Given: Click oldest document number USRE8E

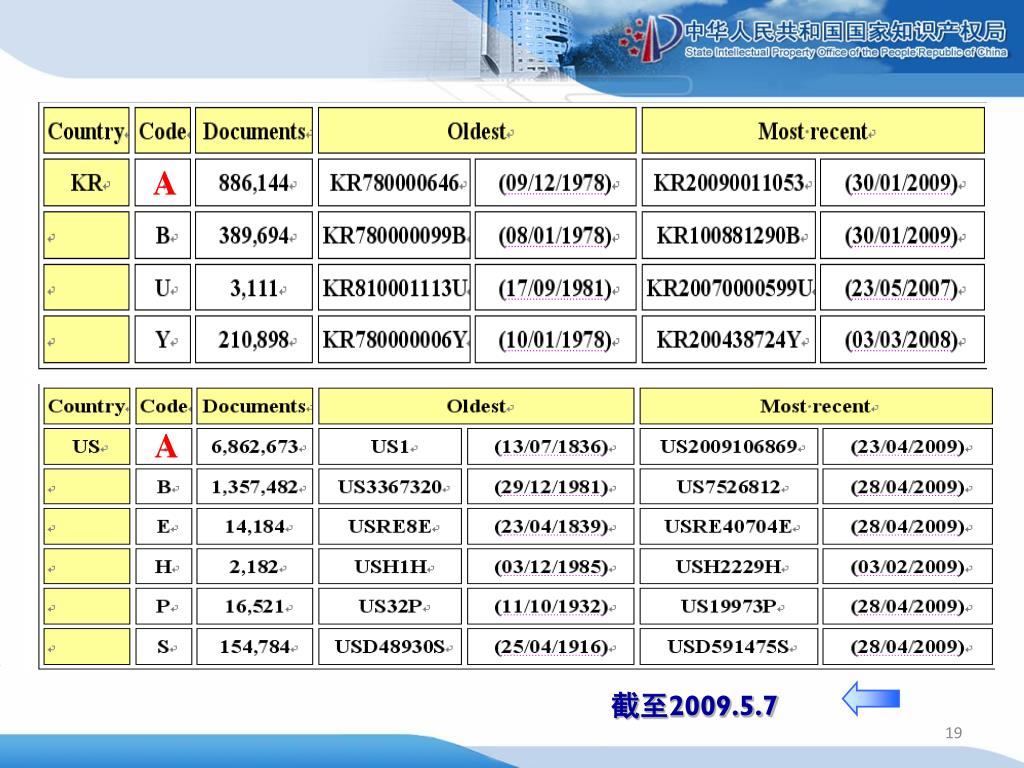Looking at the screenshot, I should click(x=390, y=527).
